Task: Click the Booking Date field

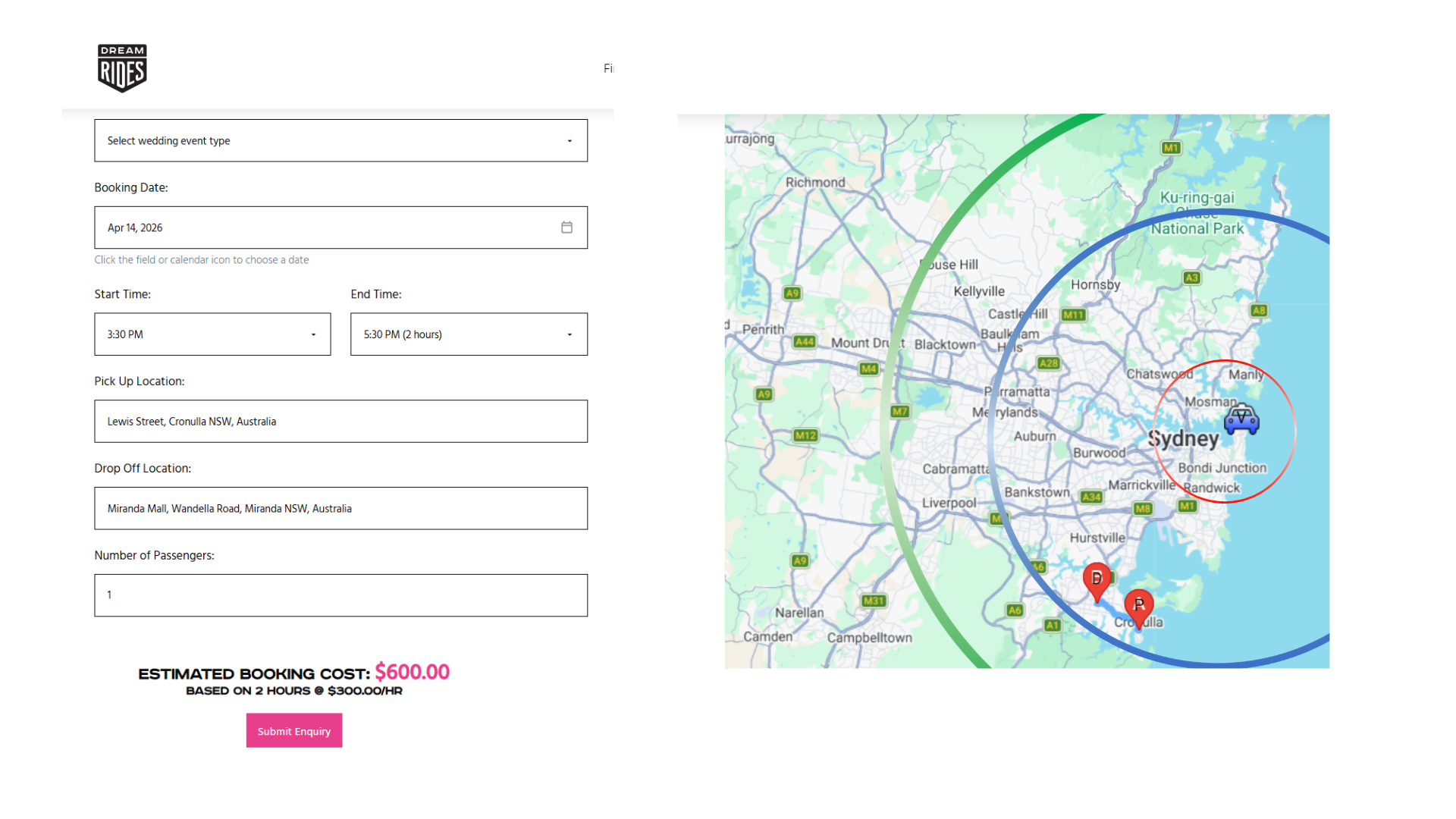Action: point(326,227)
